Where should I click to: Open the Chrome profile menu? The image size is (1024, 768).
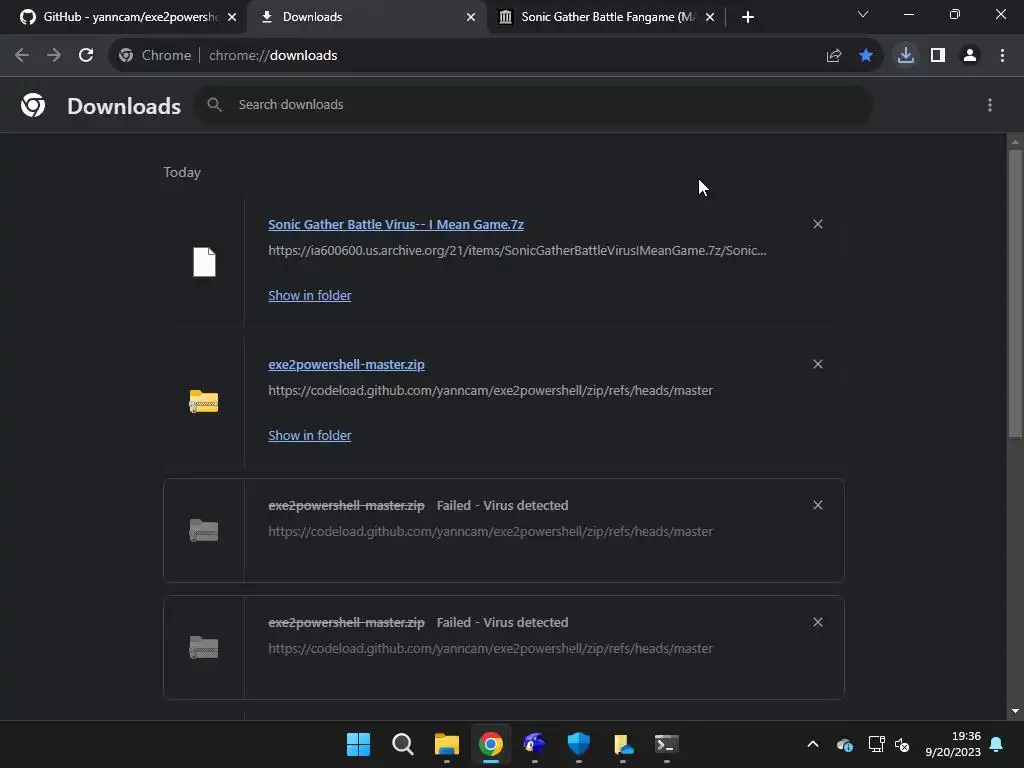pyautogui.click(x=970, y=56)
